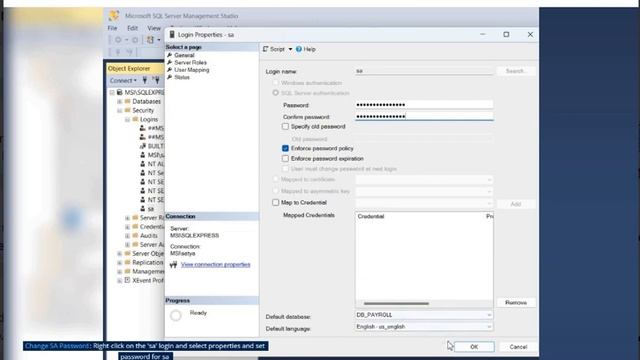This screenshot has width=640, height=360.
Task: Expand the Replication tree node
Action: click(x=120, y=262)
